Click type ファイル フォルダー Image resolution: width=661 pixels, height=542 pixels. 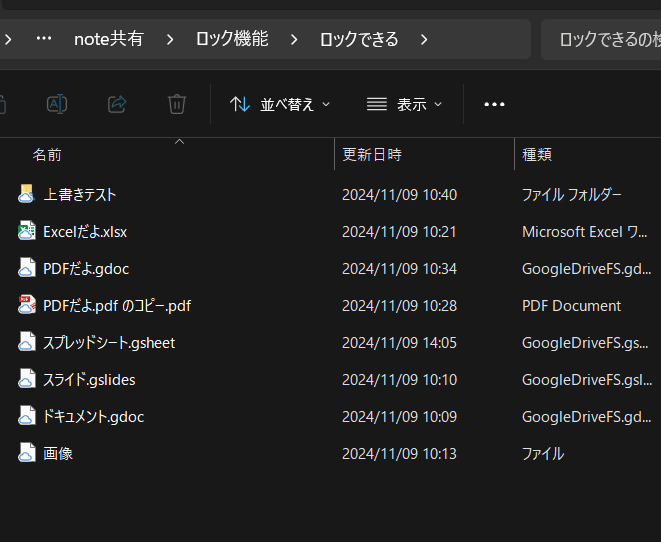click(572, 195)
